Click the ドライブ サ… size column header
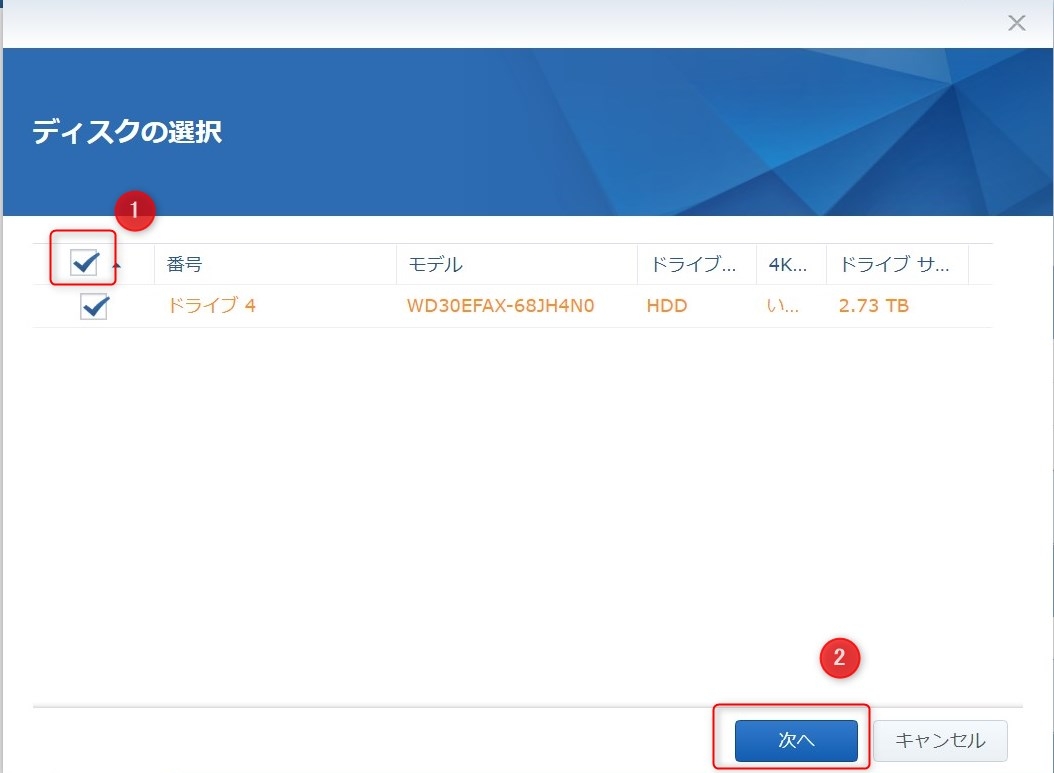1054x773 pixels. 895,265
